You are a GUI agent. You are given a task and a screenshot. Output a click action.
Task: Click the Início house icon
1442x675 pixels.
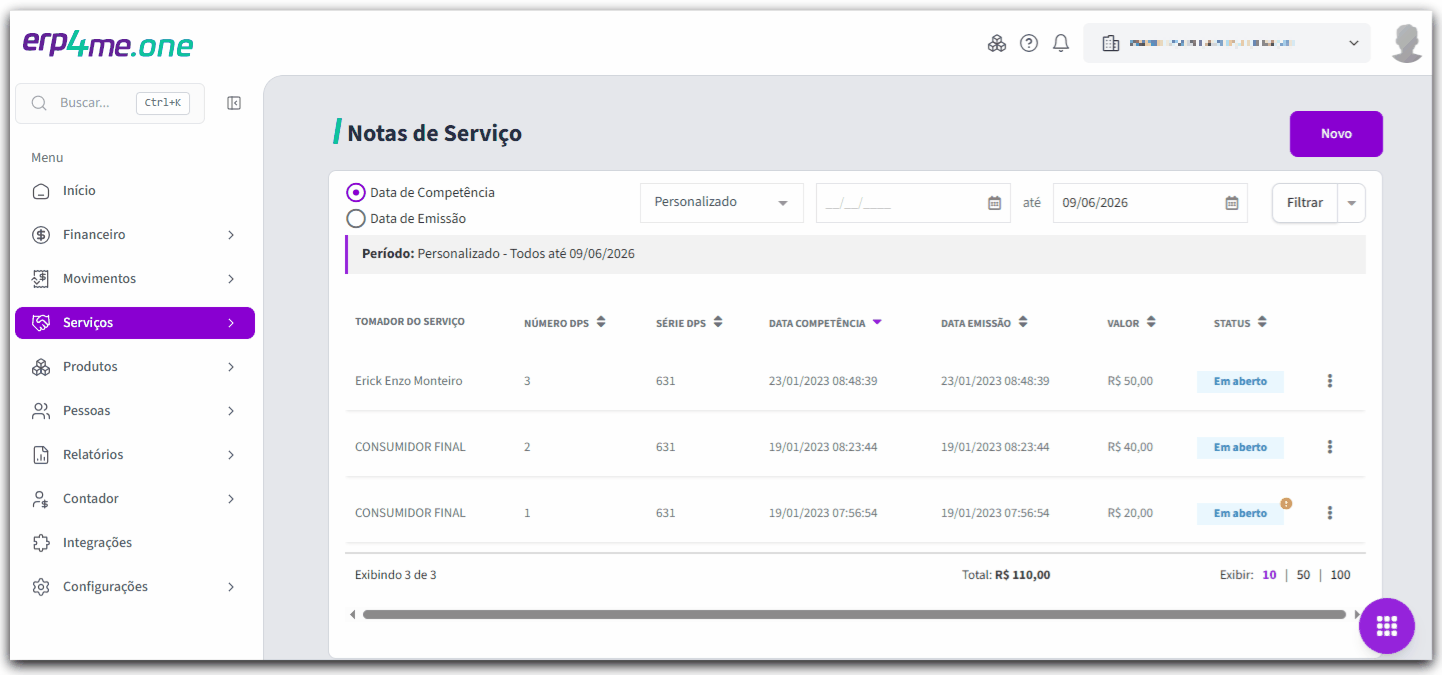(x=41, y=191)
